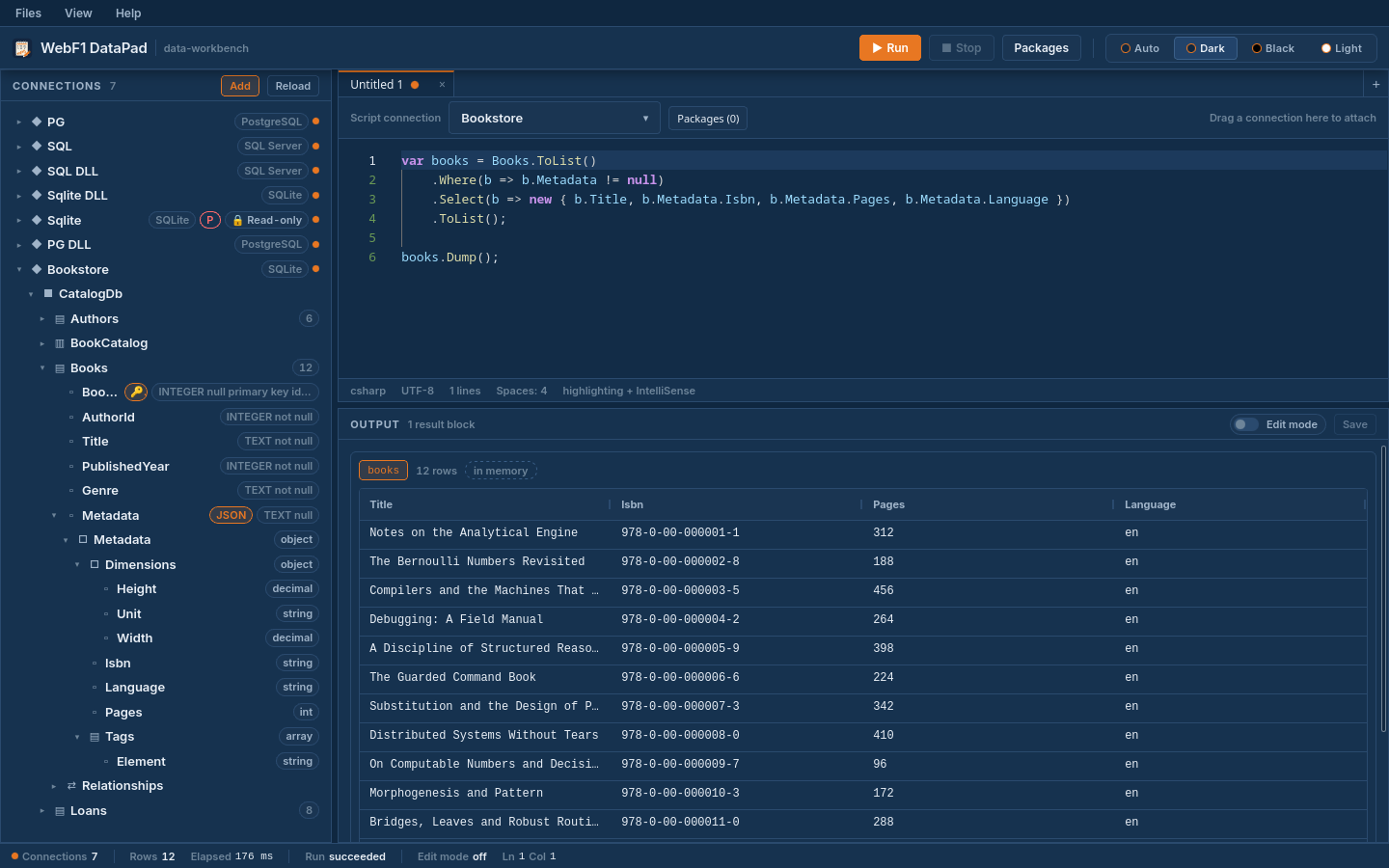Screen dimensions: 1389x868
Task: Reload the connections list
Action: click(x=293, y=86)
